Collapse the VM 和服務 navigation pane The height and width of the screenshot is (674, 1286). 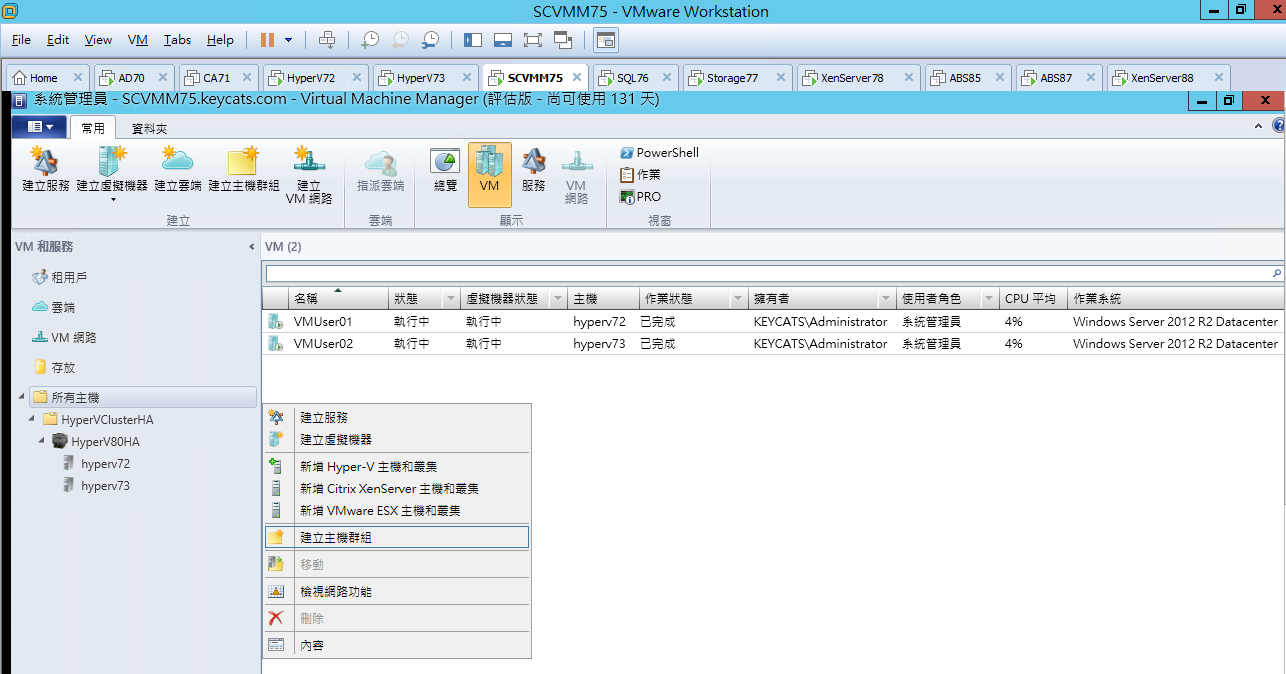tap(251, 246)
